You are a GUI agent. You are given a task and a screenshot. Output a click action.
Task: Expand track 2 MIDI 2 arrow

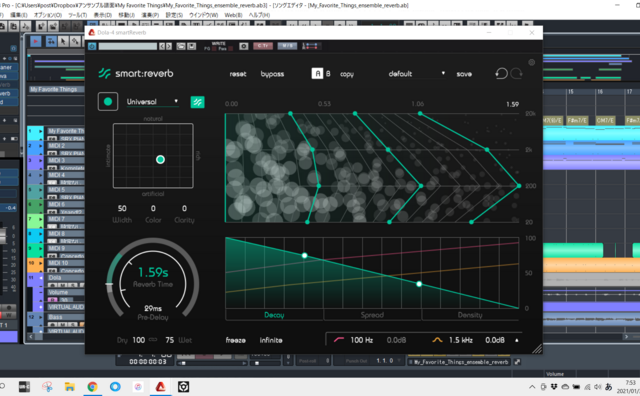(40, 146)
